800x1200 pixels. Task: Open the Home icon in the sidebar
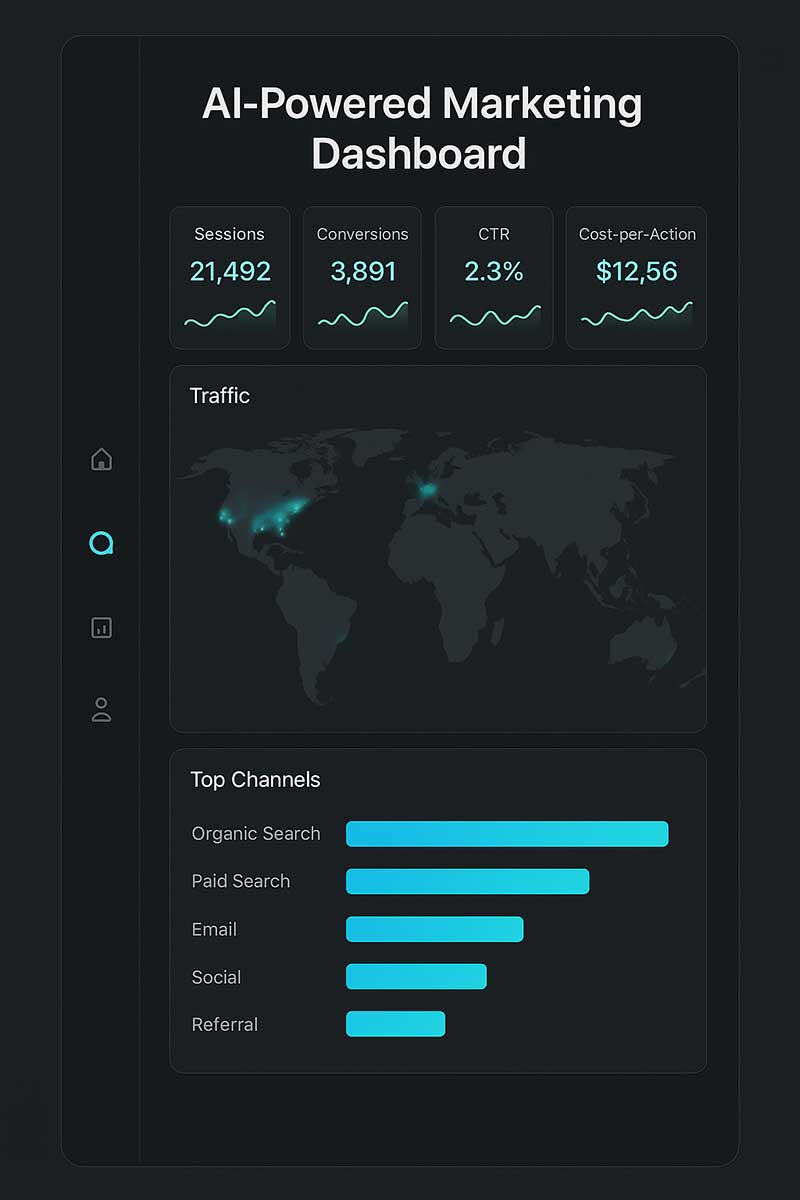click(x=101, y=459)
